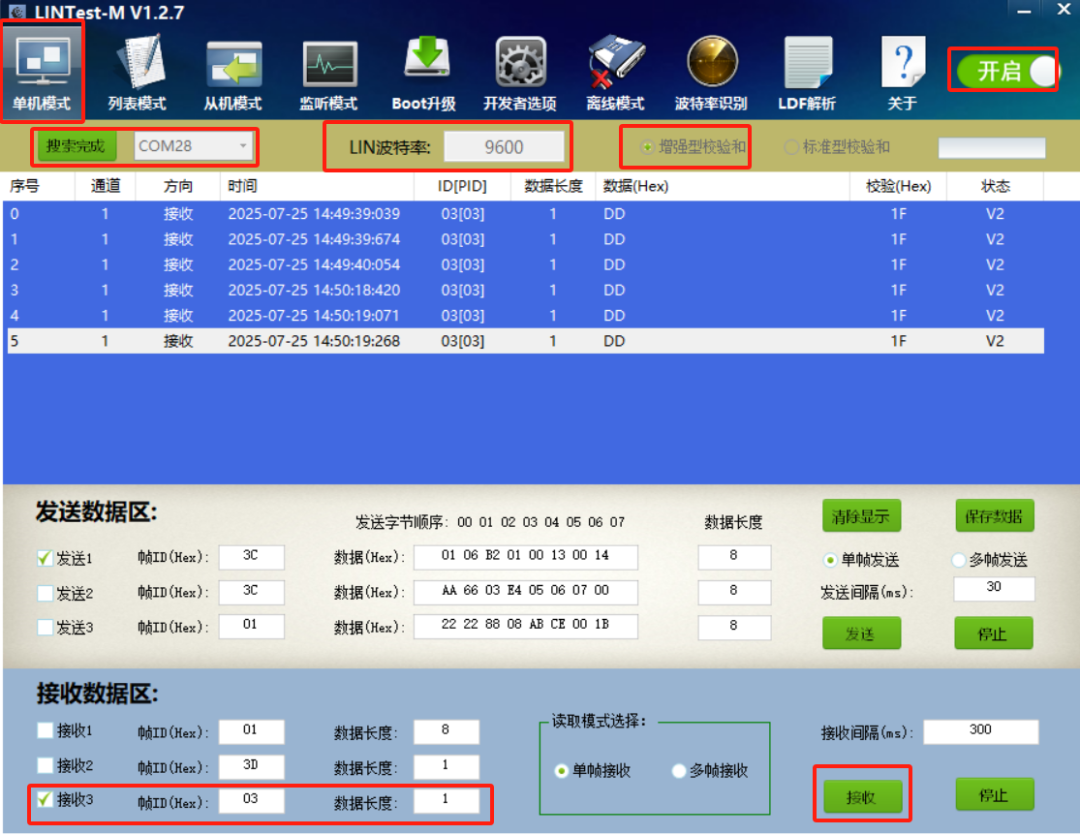This screenshot has height=835, width=1080.
Task: Open the 关于 about help icon
Action: 902,72
